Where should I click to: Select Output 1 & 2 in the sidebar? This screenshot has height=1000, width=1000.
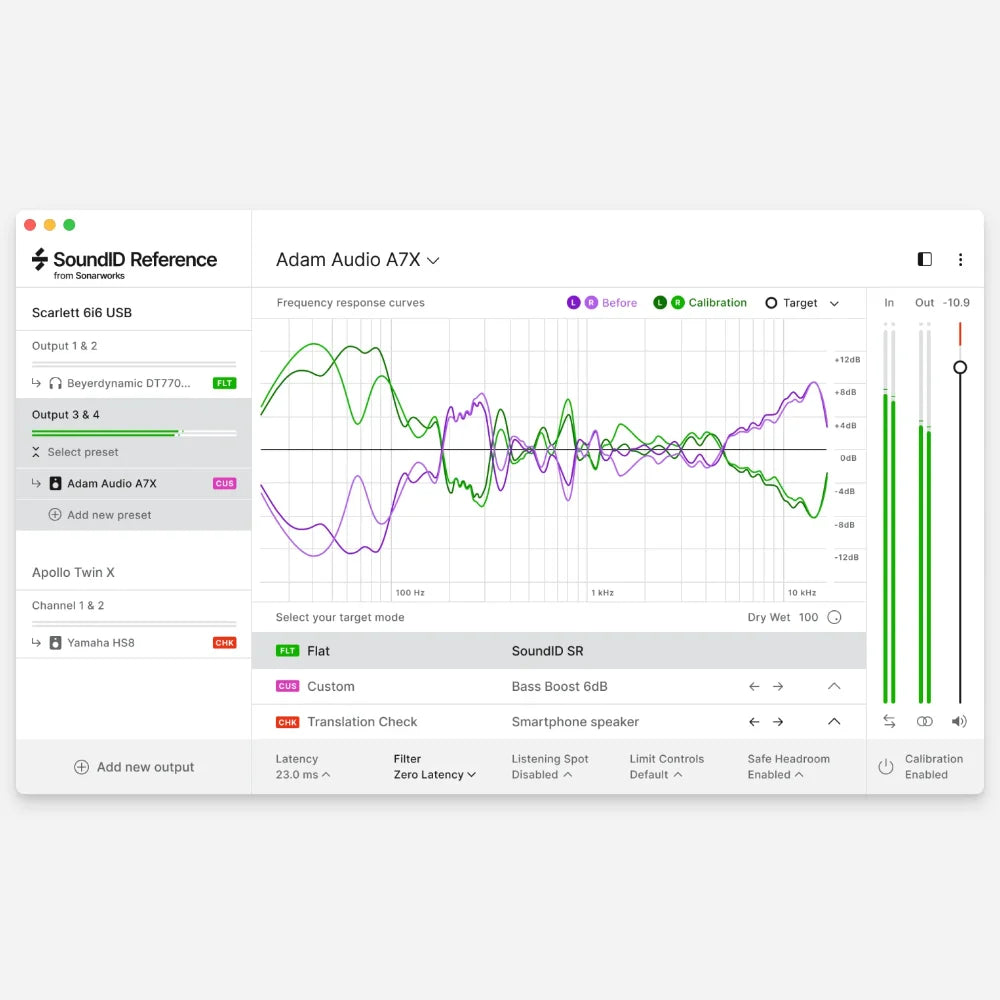pyautogui.click(x=66, y=348)
